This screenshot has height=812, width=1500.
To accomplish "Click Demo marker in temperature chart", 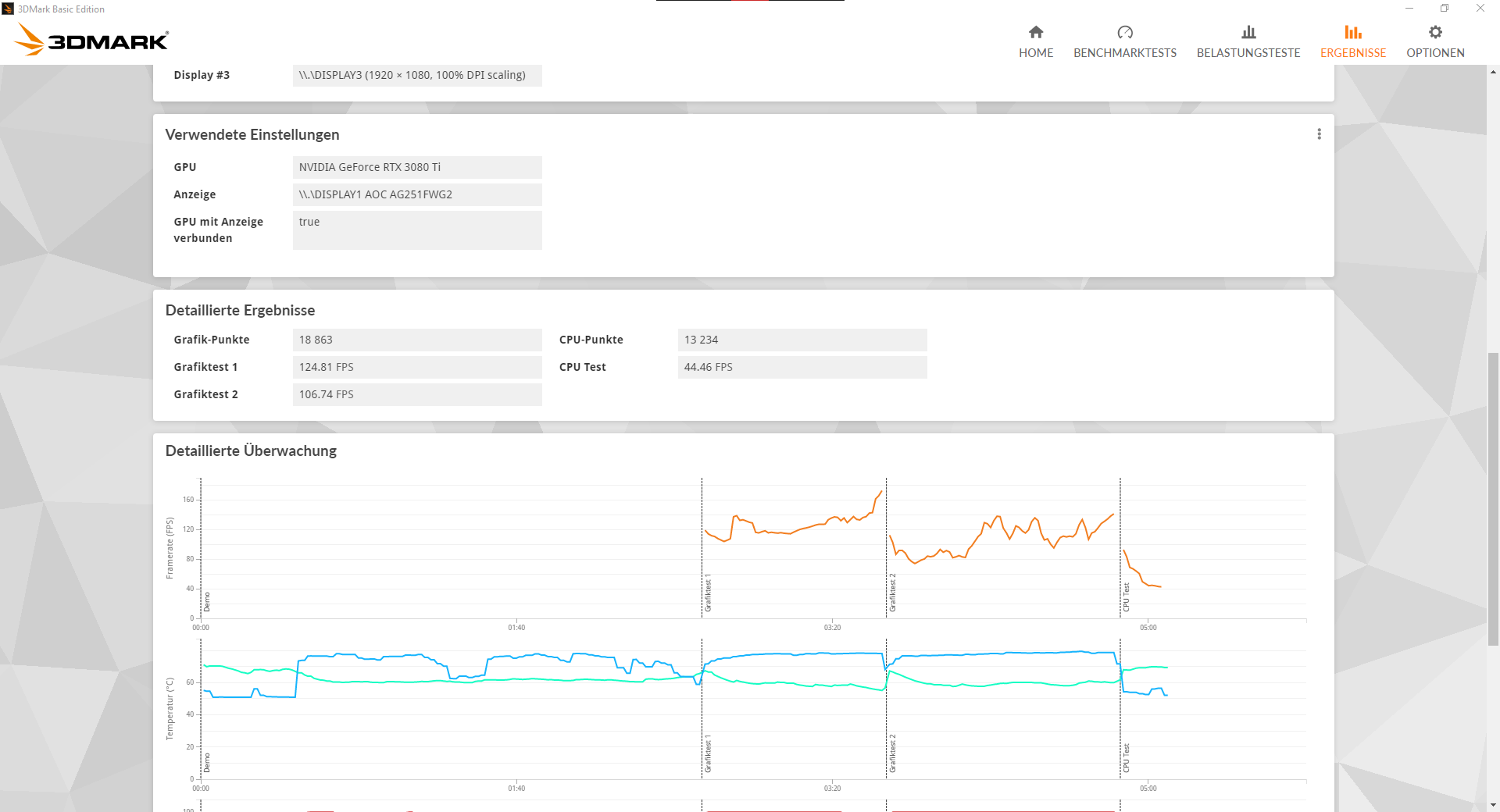I will pos(207,763).
